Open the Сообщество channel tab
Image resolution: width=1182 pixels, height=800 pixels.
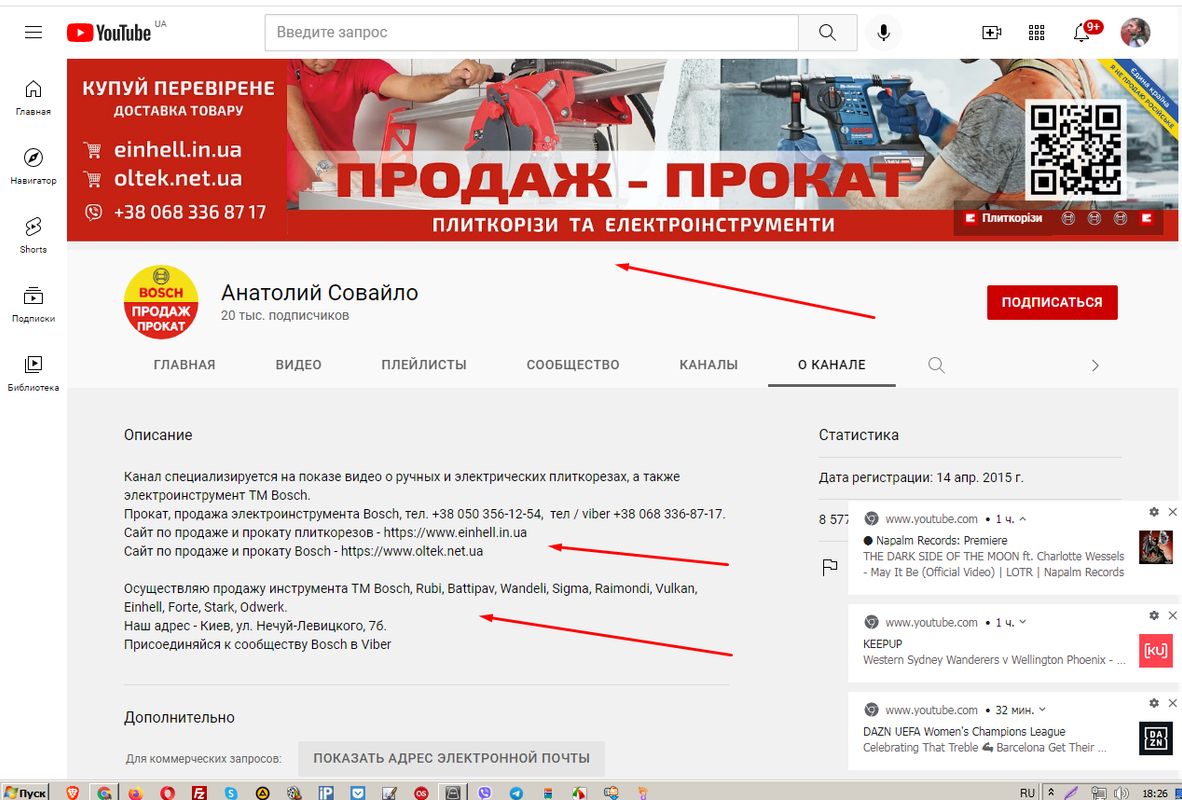pyautogui.click(x=573, y=365)
